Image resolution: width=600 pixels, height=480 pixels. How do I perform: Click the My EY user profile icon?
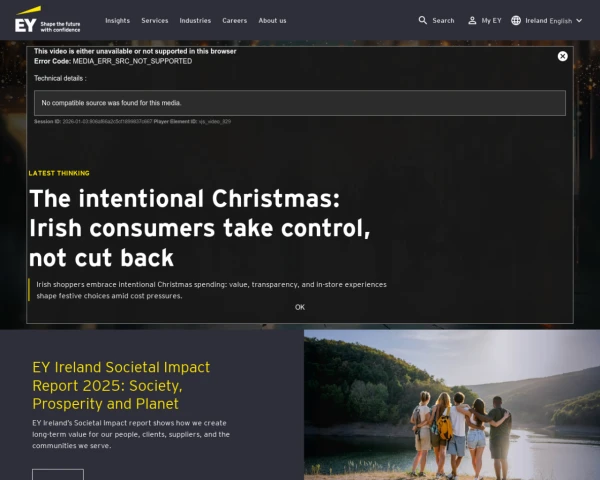click(x=472, y=21)
